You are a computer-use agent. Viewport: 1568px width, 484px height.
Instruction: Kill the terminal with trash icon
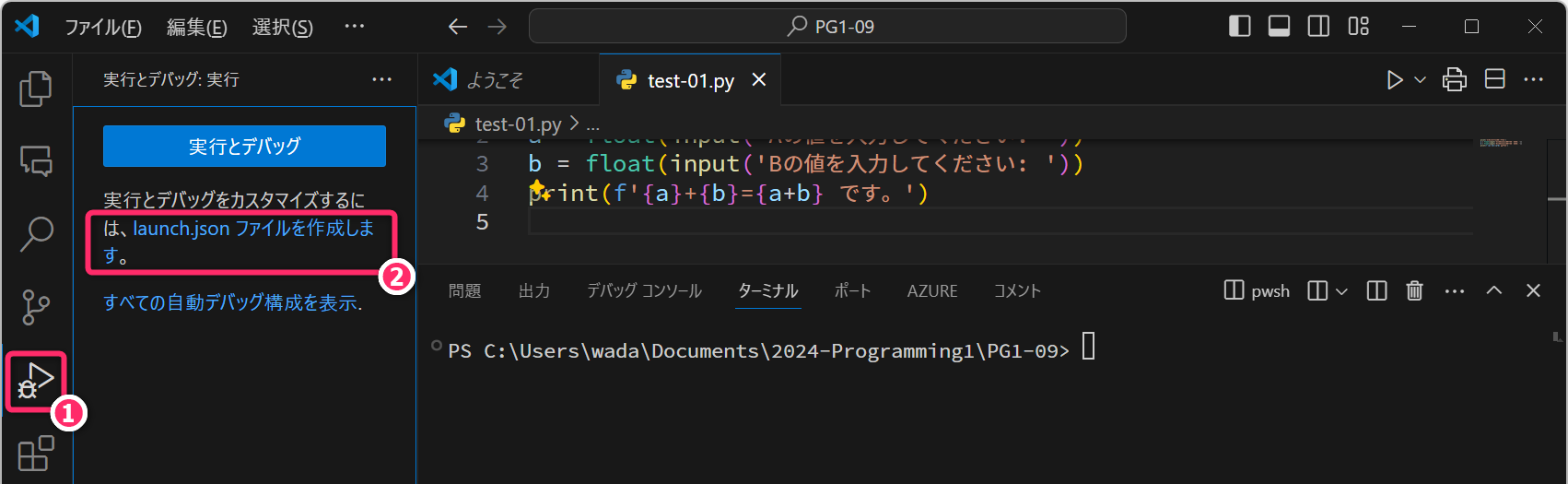point(1414,291)
